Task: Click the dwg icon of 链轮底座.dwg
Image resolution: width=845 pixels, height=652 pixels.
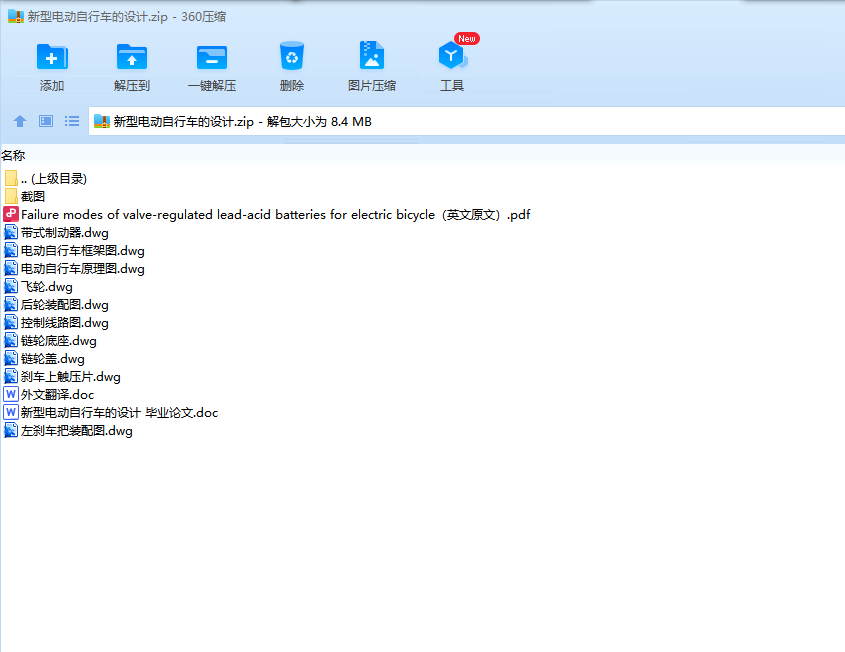Action: [11, 341]
